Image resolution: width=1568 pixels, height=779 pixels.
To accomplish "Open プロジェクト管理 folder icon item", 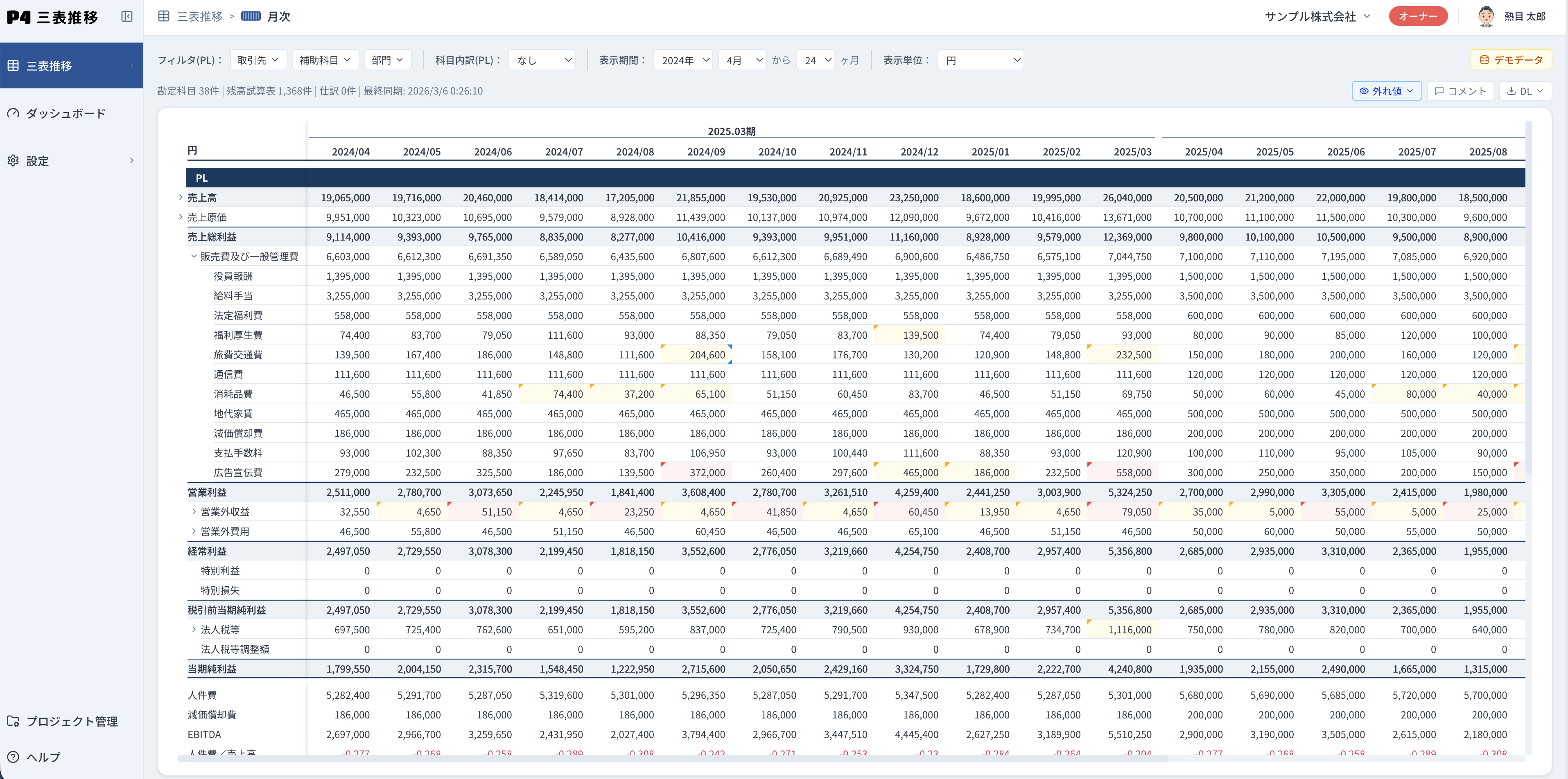I will pos(14,721).
